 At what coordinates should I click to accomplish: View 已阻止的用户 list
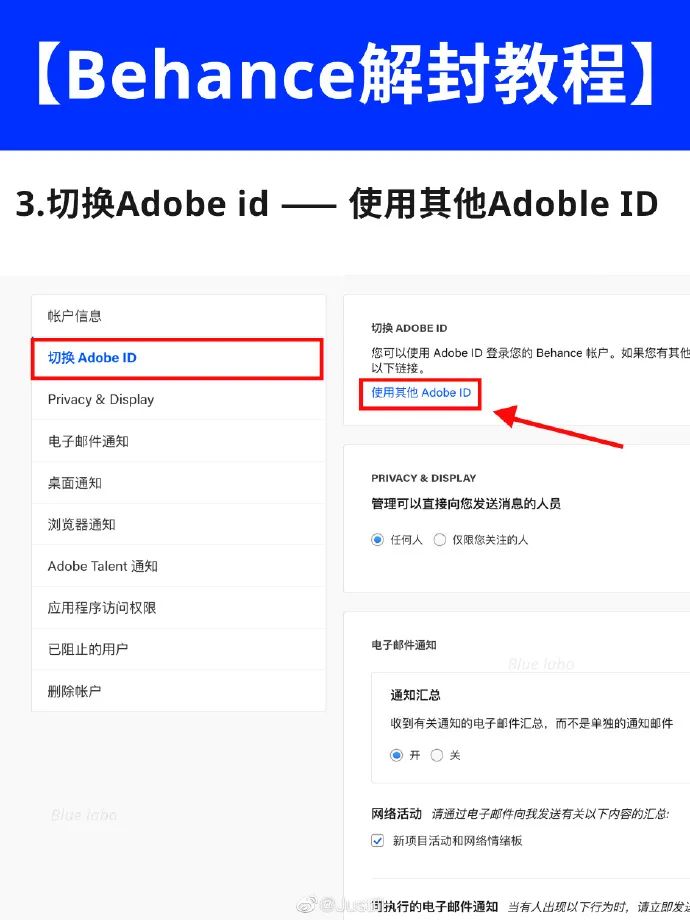(178, 650)
